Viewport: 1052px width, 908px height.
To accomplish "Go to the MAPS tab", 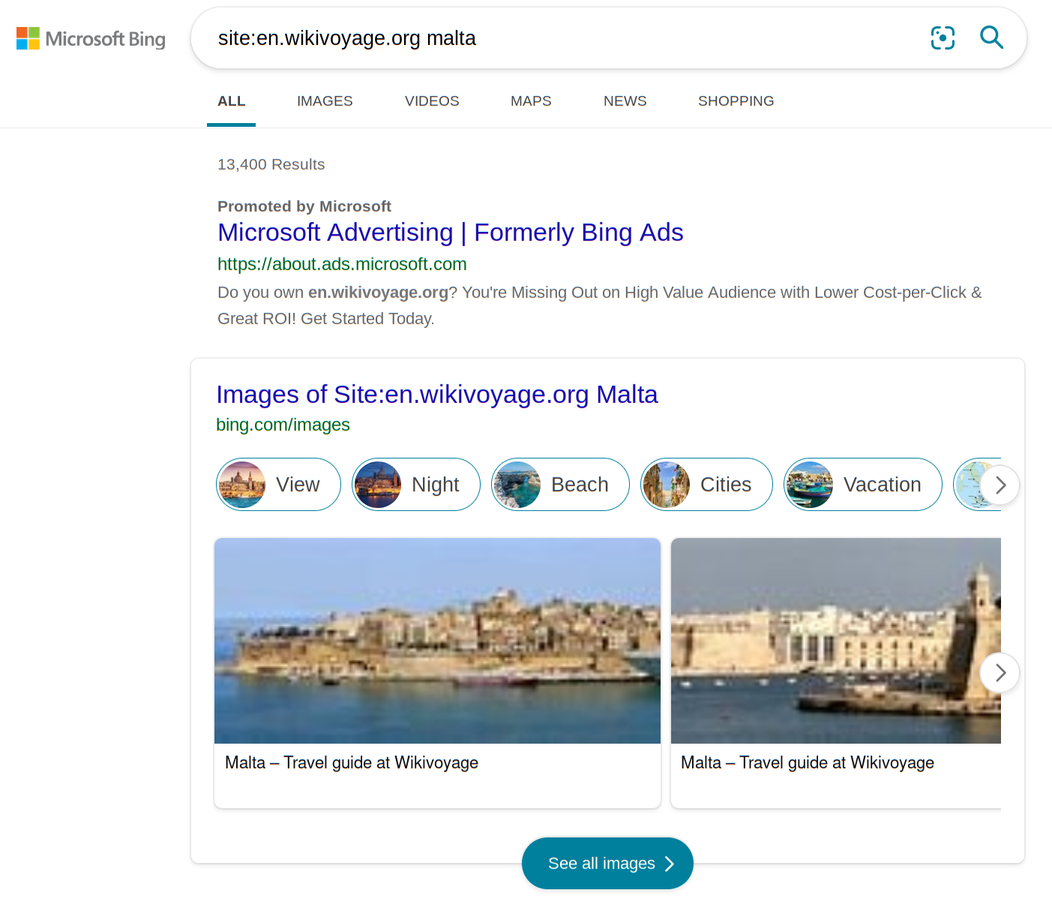I will [531, 101].
